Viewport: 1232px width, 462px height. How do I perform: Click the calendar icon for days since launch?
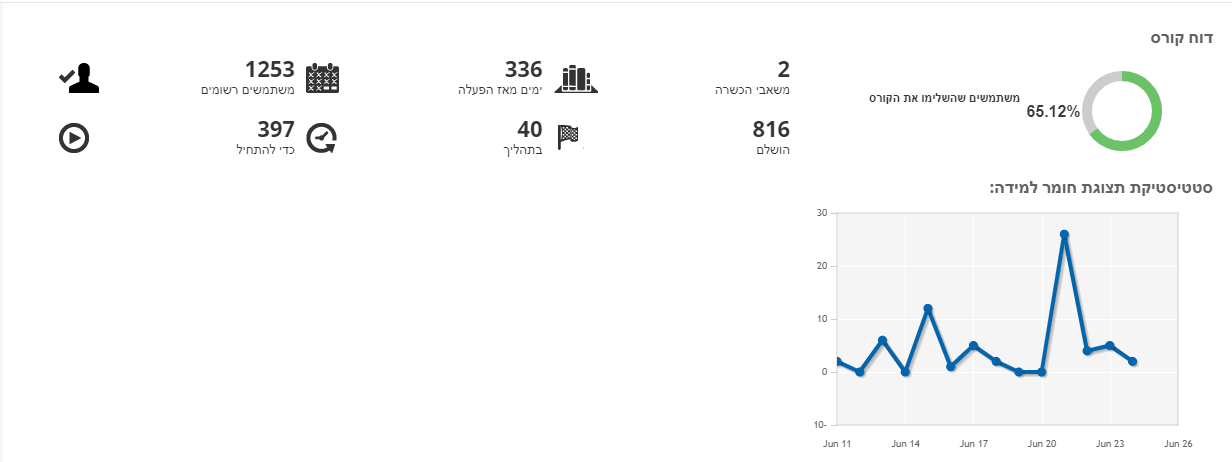point(322,78)
